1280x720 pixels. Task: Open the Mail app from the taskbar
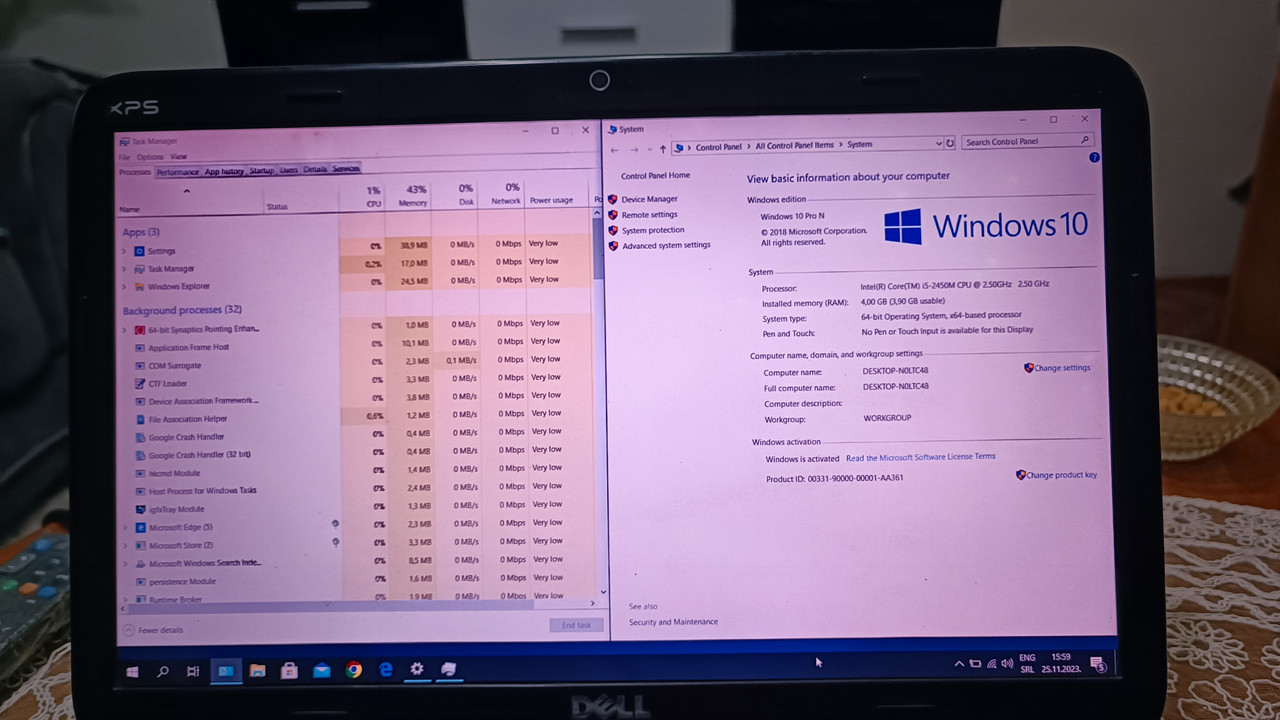click(322, 670)
